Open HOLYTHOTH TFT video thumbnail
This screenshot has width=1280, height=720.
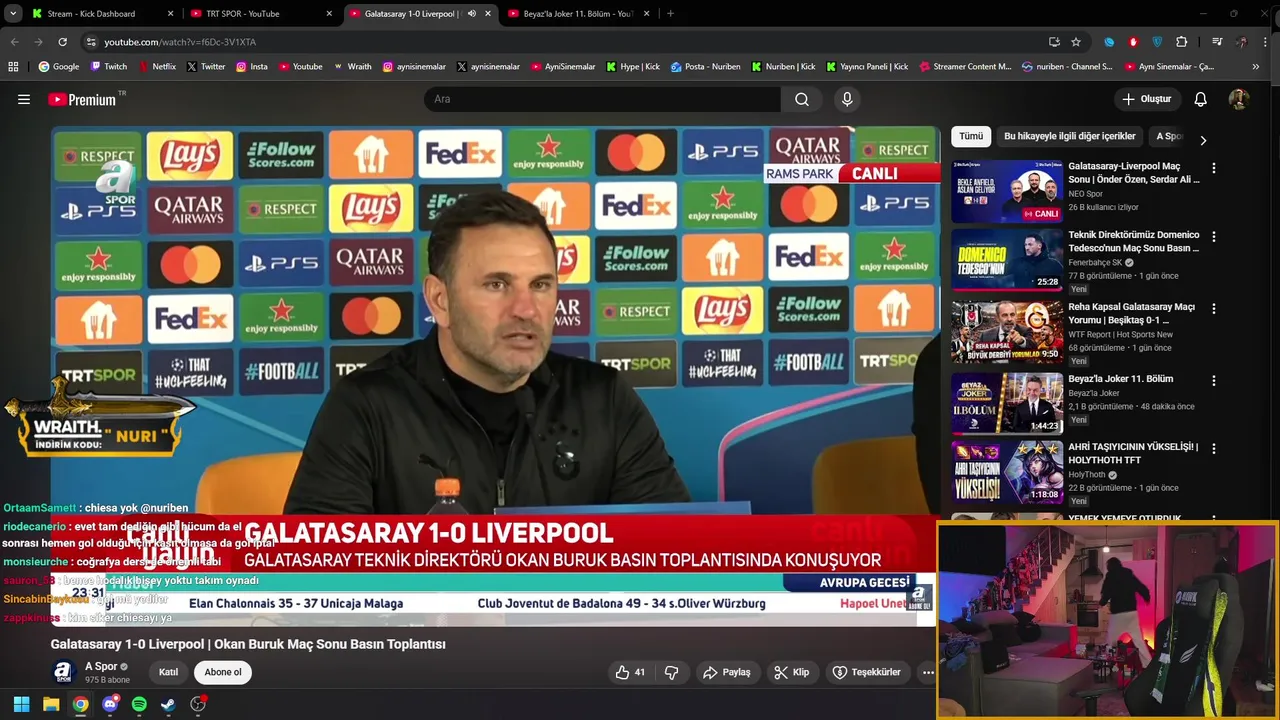click(1007, 472)
